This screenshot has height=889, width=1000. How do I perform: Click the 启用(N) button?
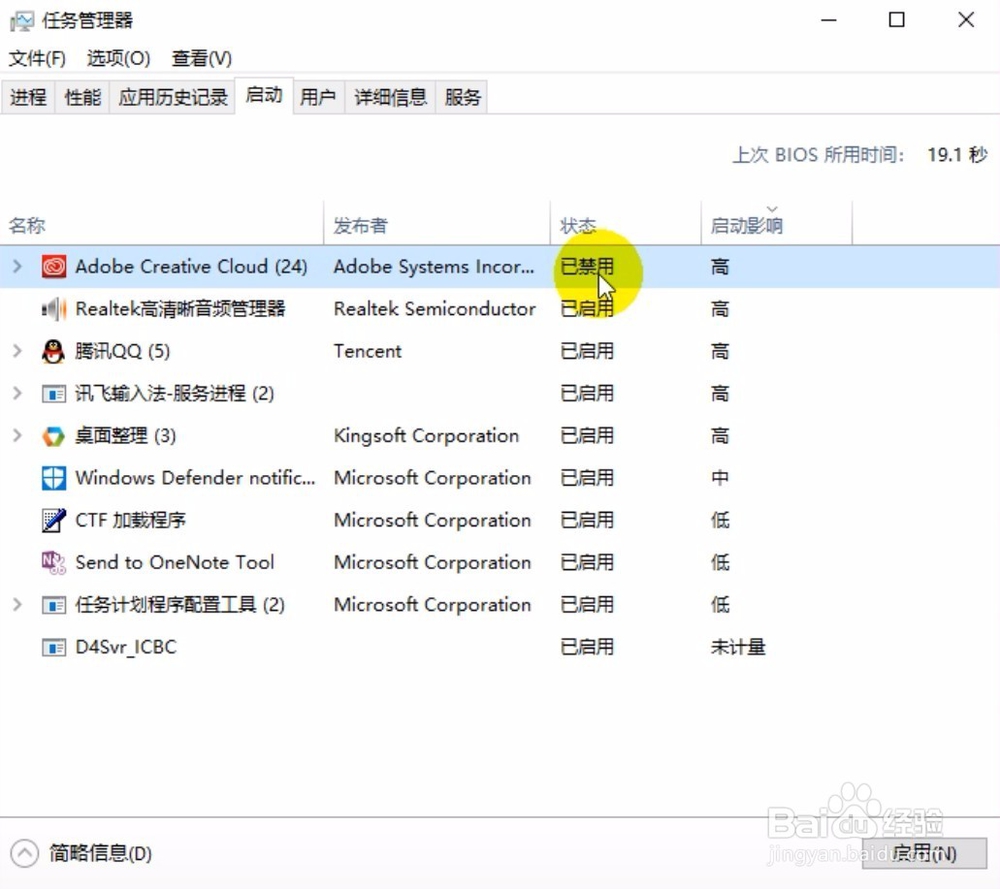(924, 853)
